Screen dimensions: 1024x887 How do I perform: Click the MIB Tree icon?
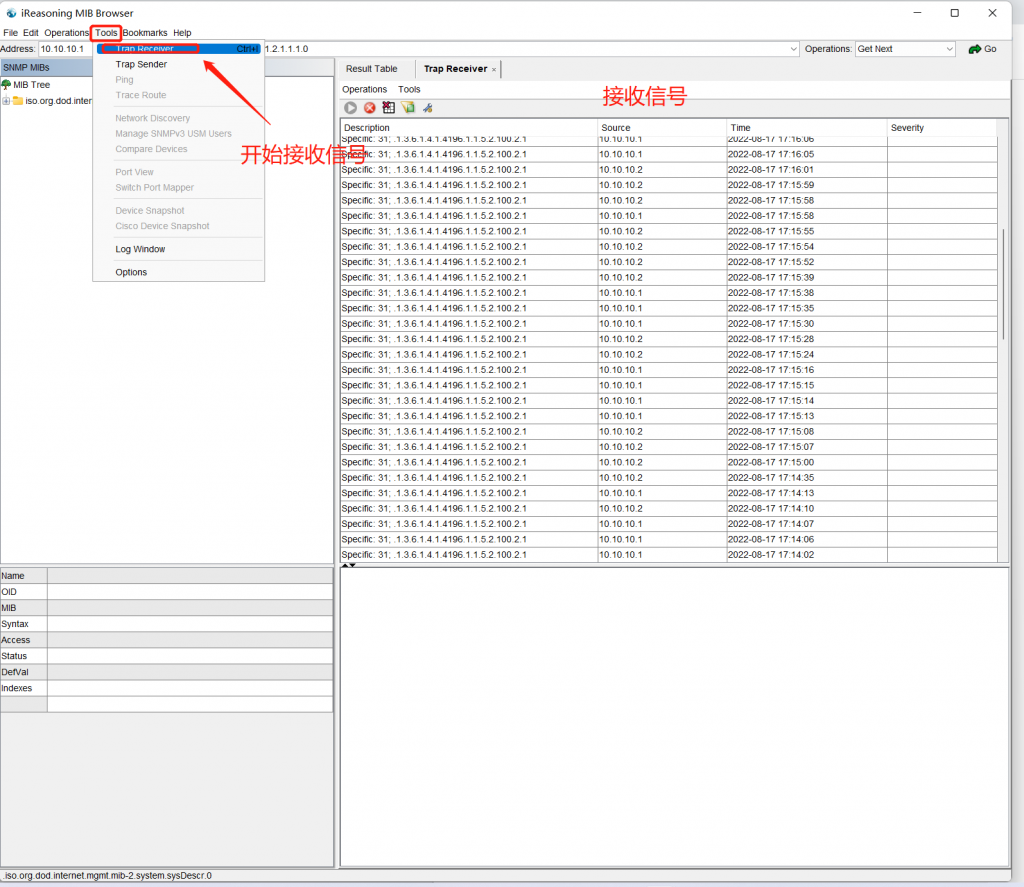pyautogui.click(x=6, y=84)
